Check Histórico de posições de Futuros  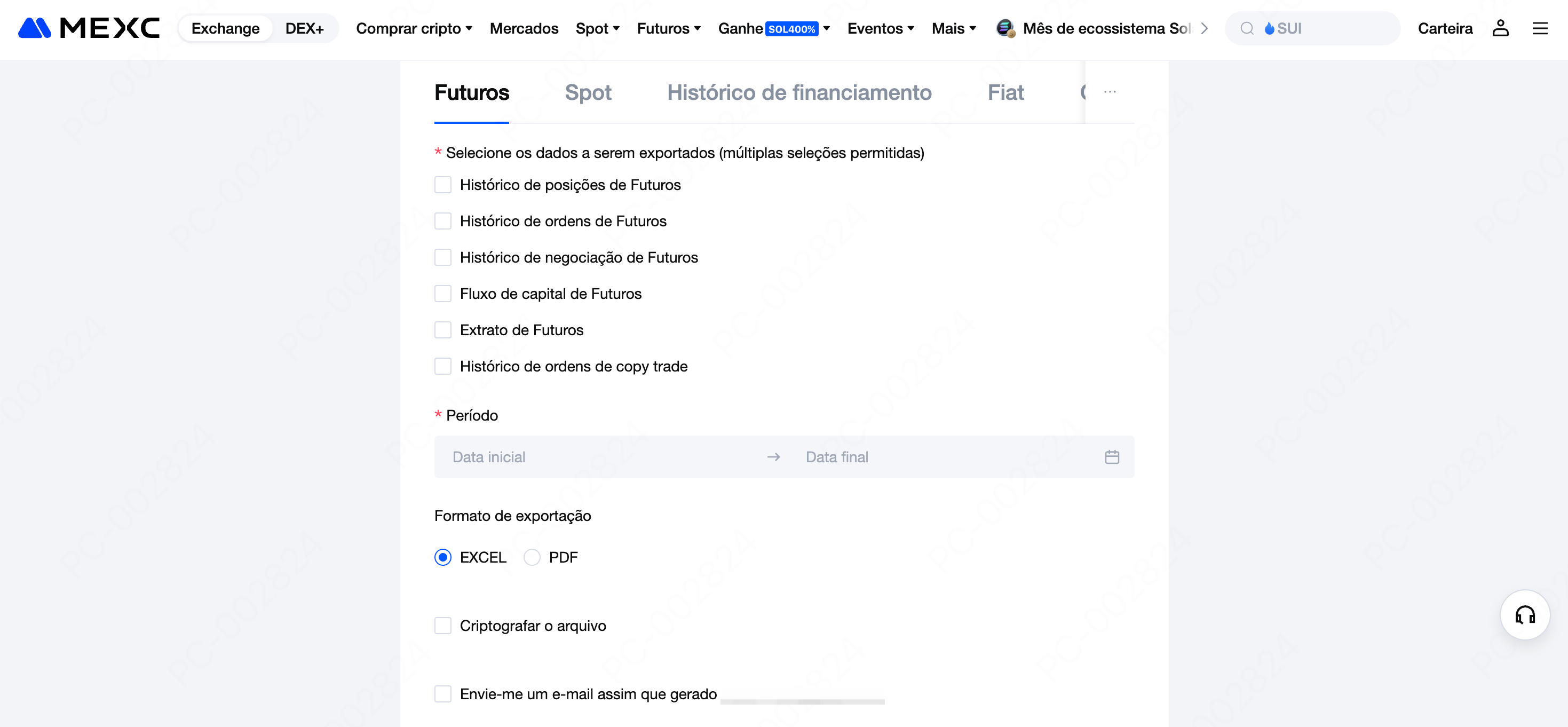pyautogui.click(x=442, y=185)
